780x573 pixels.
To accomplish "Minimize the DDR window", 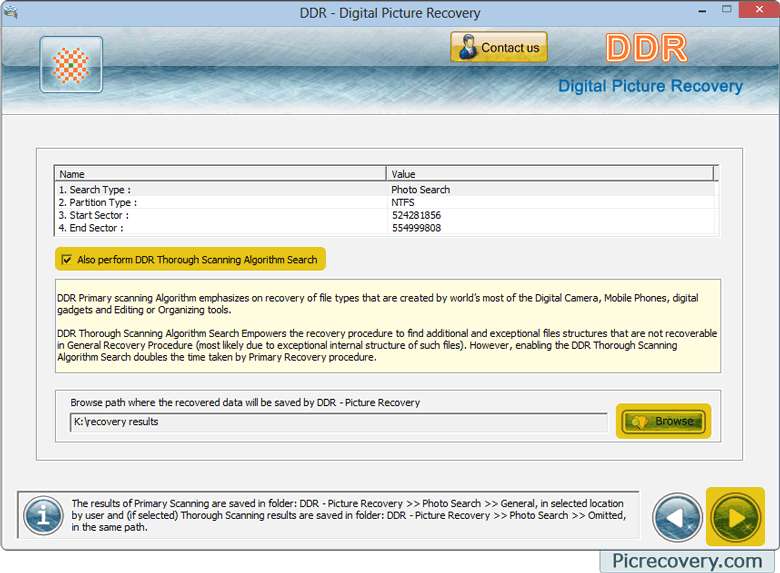I will (702, 10).
